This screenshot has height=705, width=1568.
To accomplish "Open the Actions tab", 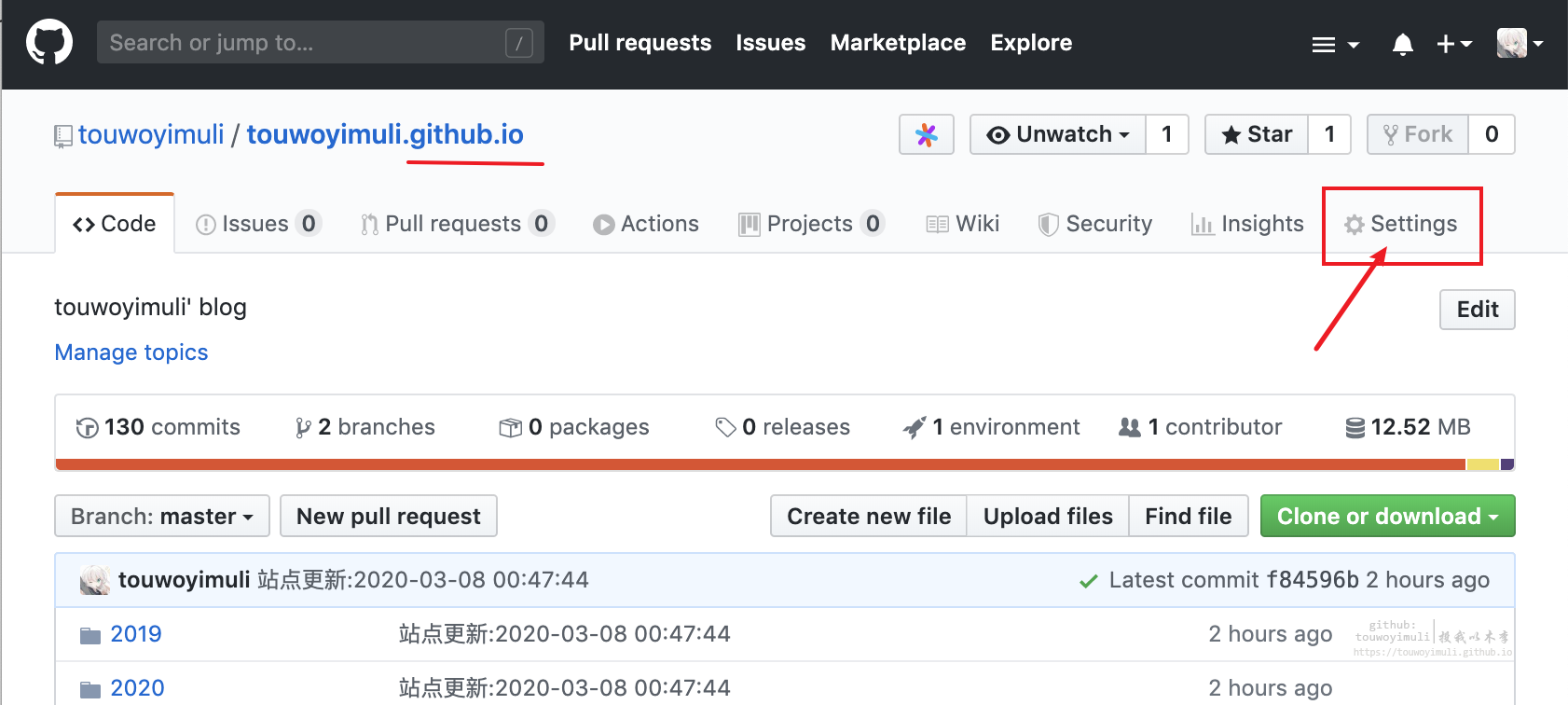I will [646, 224].
